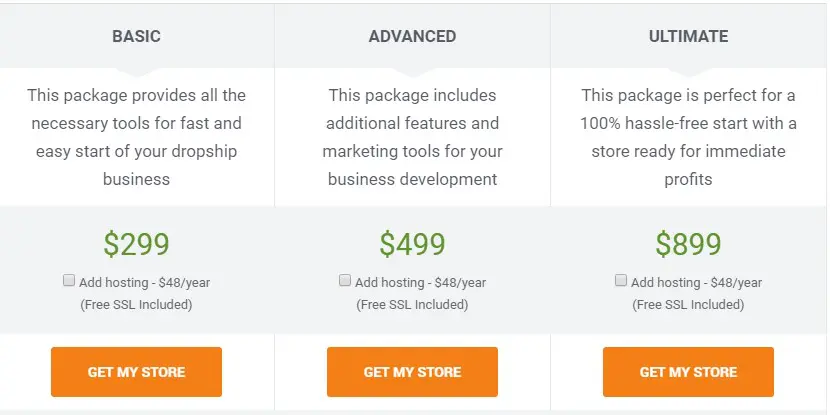Tick Add hosting checkbox for Ultimate package
Image resolution: width=830 pixels, height=415 pixels.
tap(621, 281)
